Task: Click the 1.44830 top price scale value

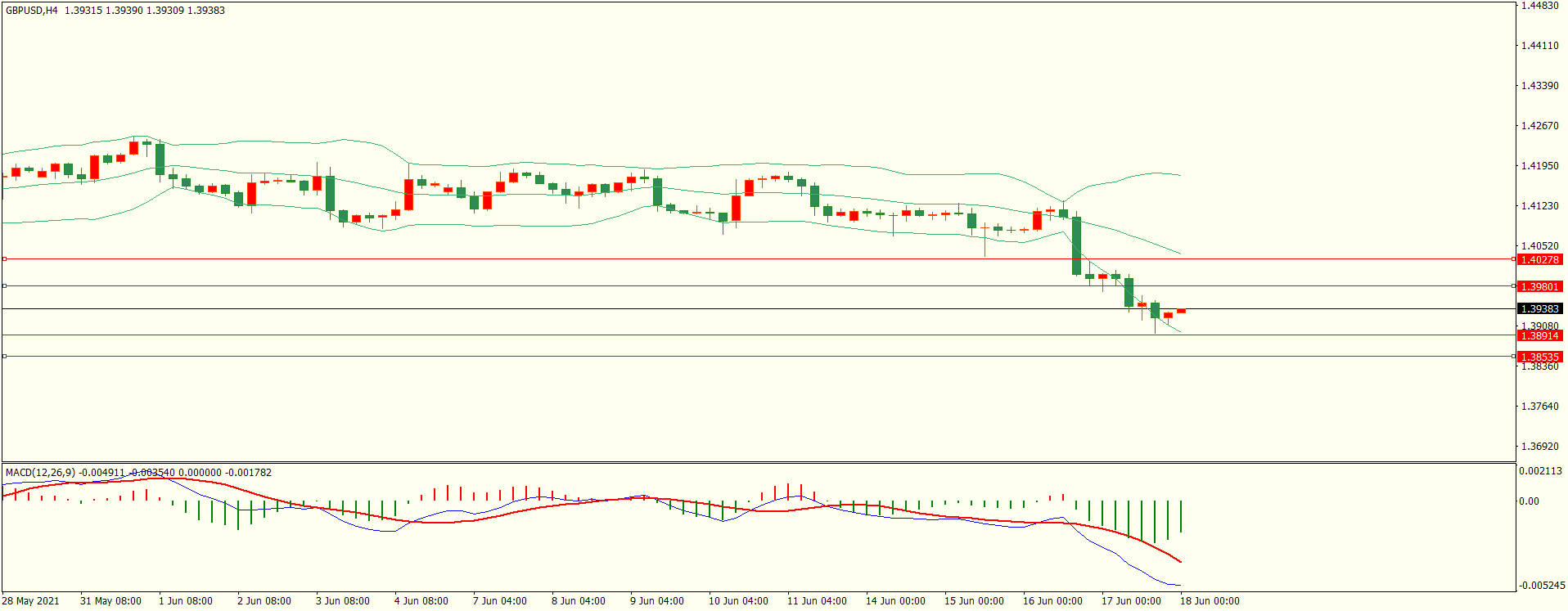Action: [1539, 6]
